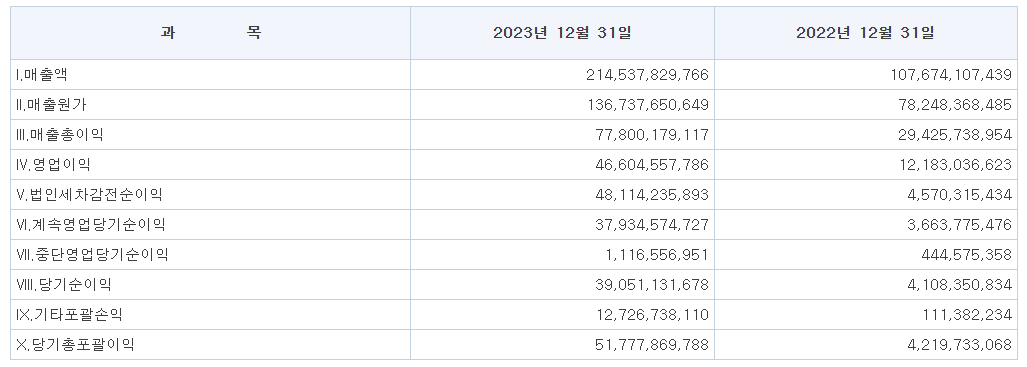The image size is (1027, 367).
Task: Select the 2022년 12월 31일 column header
Action: pos(865,33)
